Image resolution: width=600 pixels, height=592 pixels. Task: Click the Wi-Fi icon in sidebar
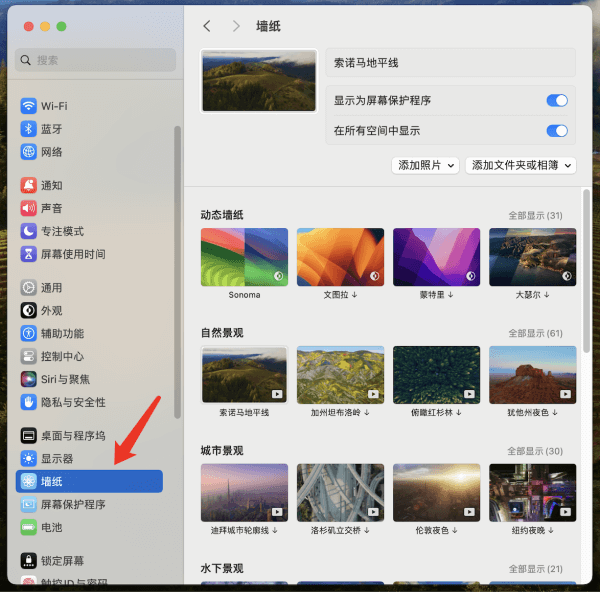29,106
